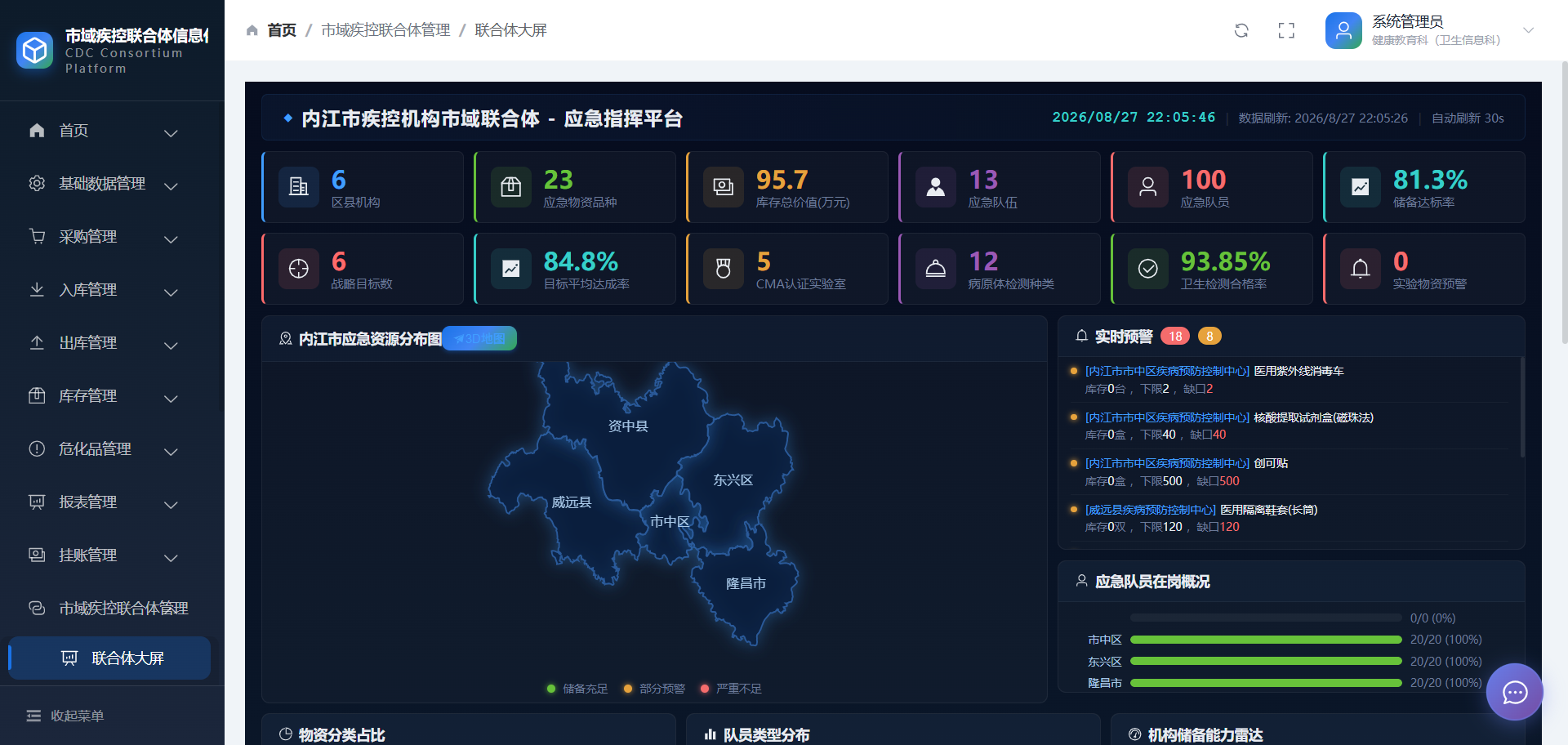The width and height of the screenshot is (1568, 745).
Task: Click the 隆昌市 staffing progress bar
Action: pos(1266,683)
